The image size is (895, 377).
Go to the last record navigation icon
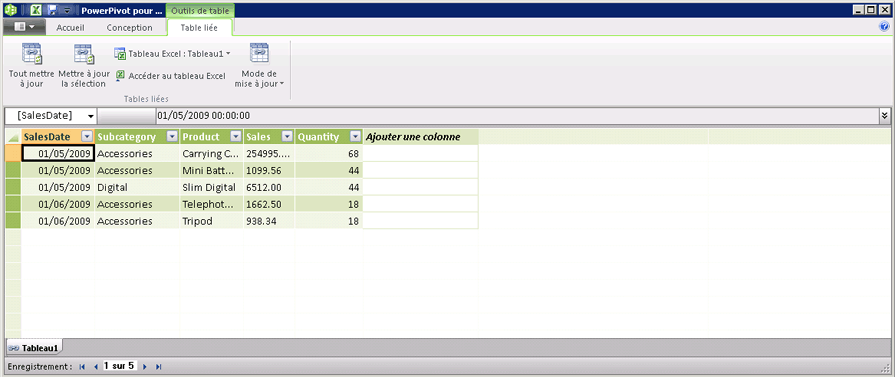[x=159, y=367]
